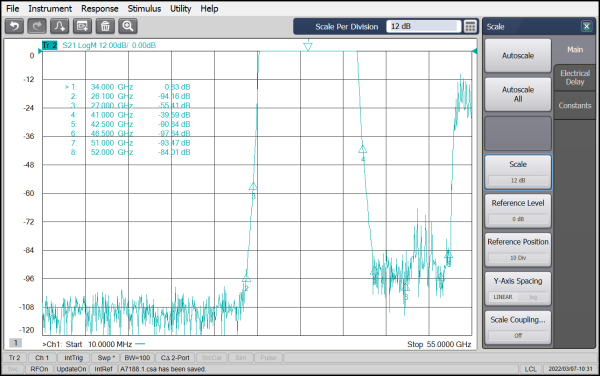Image resolution: width=600 pixels, height=376 pixels.
Task: Close the Scale panel
Action: pyautogui.click(x=586, y=26)
